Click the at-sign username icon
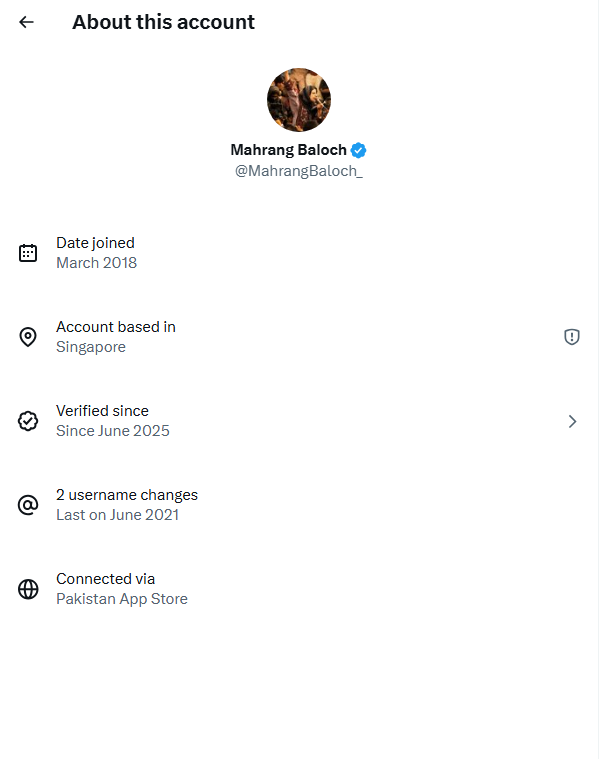Viewport: 601px width, 759px height. (28, 505)
